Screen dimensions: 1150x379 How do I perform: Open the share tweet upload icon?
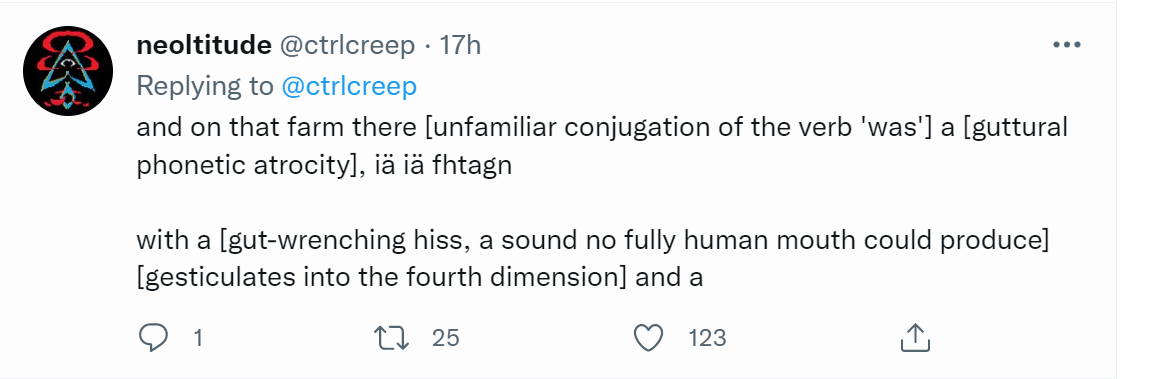tap(915, 337)
